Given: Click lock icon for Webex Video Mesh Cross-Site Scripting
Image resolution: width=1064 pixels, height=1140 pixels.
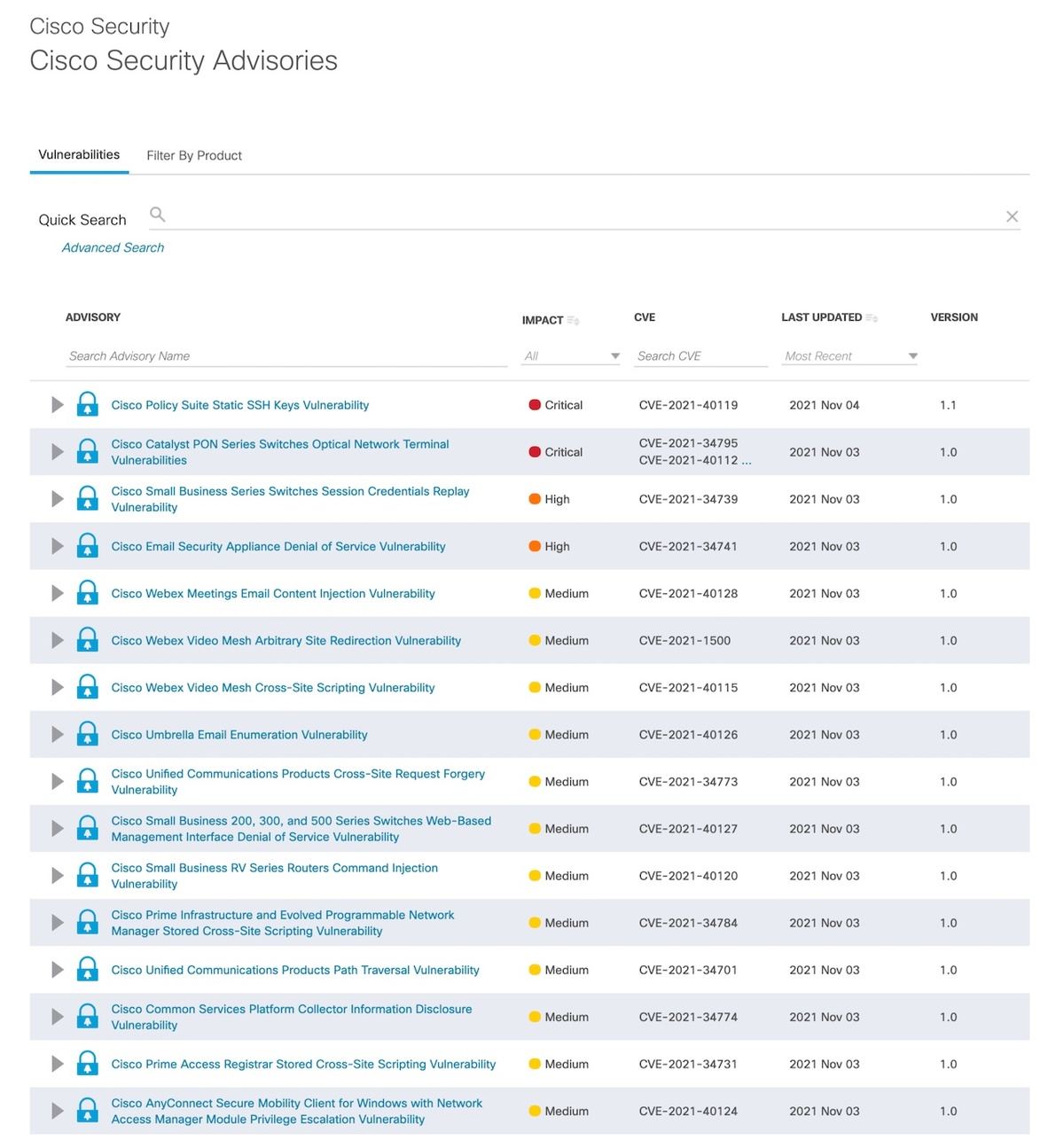Looking at the screenshot, I should 87,687.
